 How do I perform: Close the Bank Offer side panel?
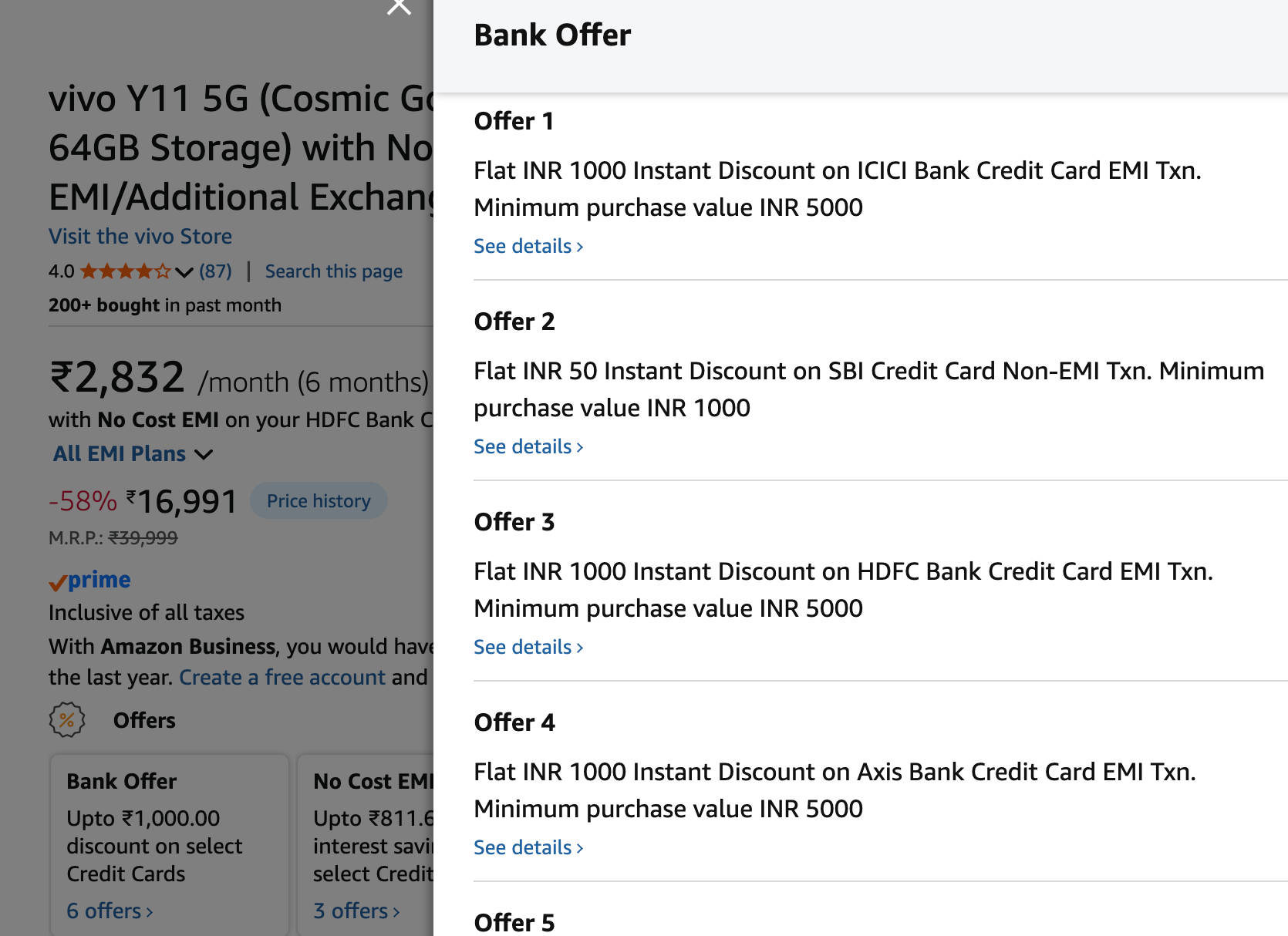399,6
